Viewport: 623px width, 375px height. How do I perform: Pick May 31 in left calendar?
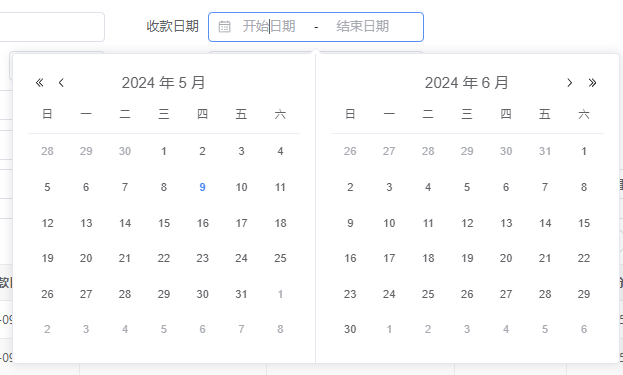pyautogui.click(x=241, y=294)
